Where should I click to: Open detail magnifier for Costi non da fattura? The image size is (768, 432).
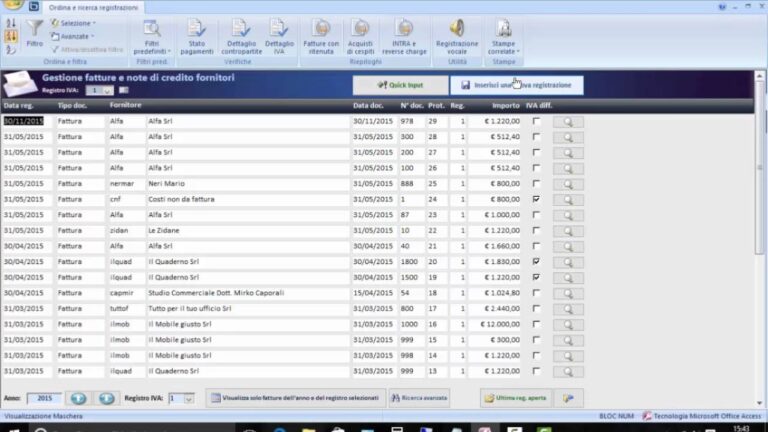click(x=568, y=200)
